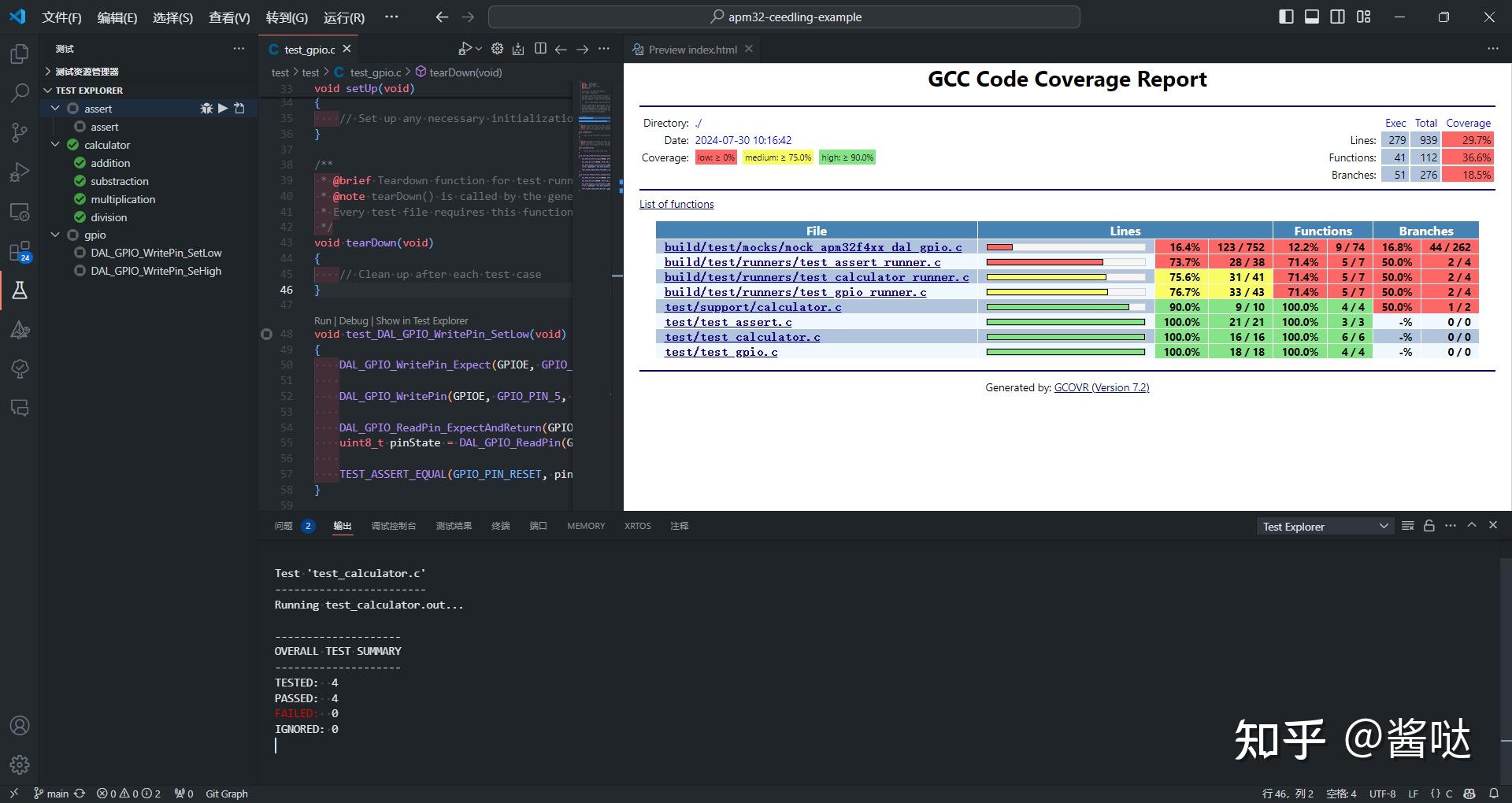Collapse the gpio test group

(x=55, y=235)
